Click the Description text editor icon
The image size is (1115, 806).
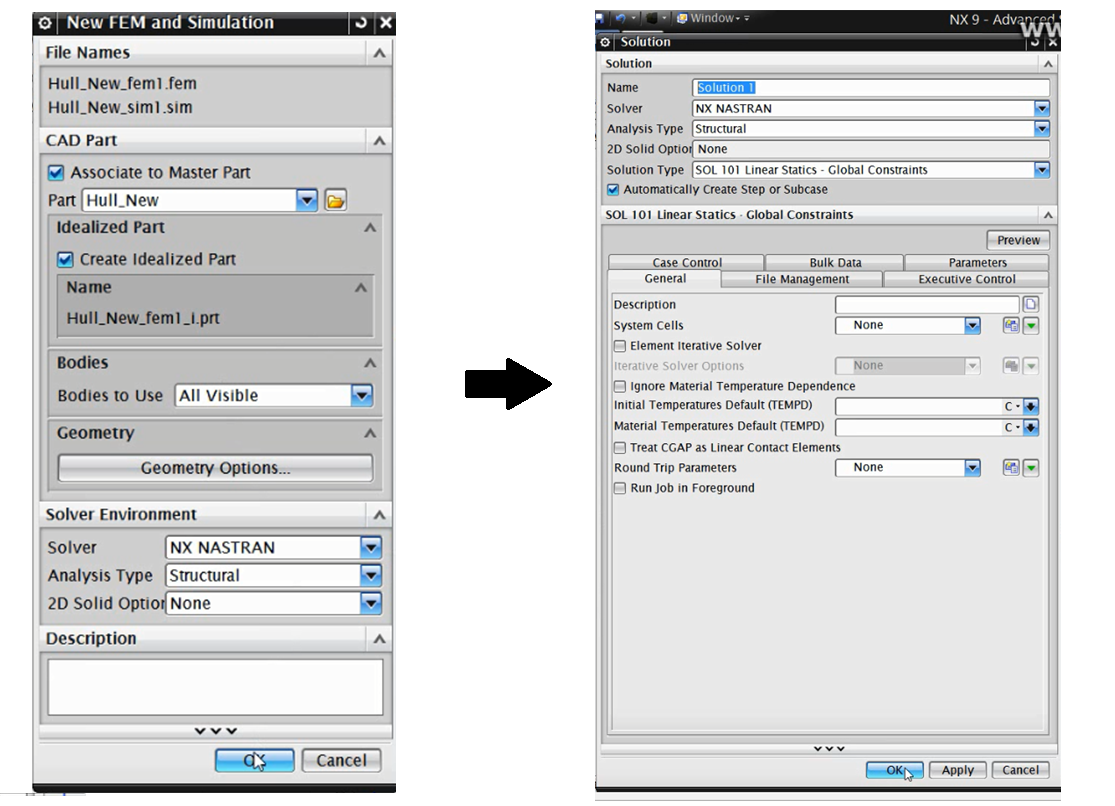(1031, 305)
